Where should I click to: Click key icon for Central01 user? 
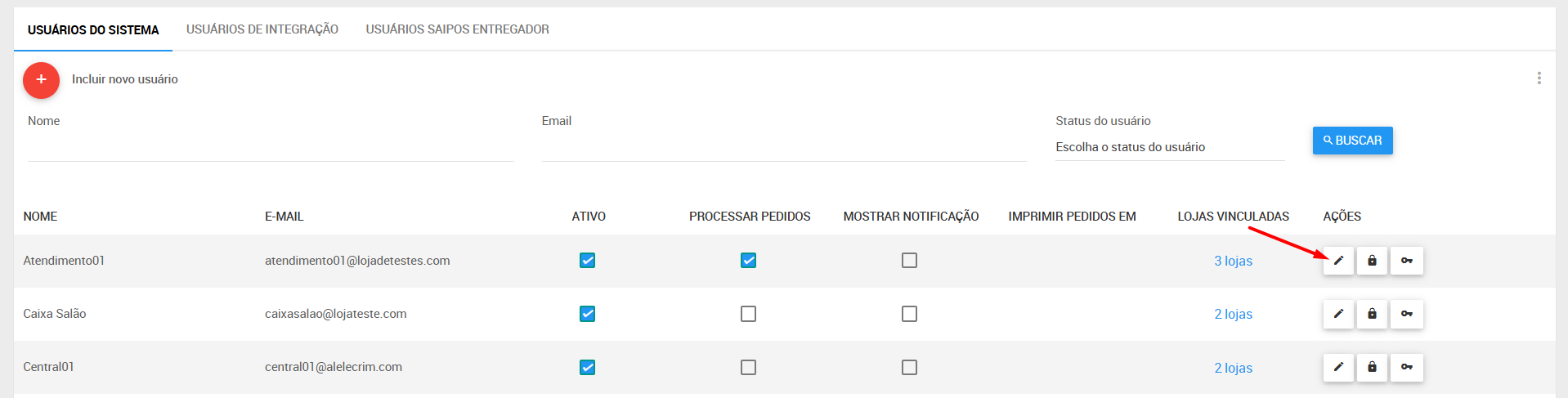pyautogui.click(x=1406, y=367)
